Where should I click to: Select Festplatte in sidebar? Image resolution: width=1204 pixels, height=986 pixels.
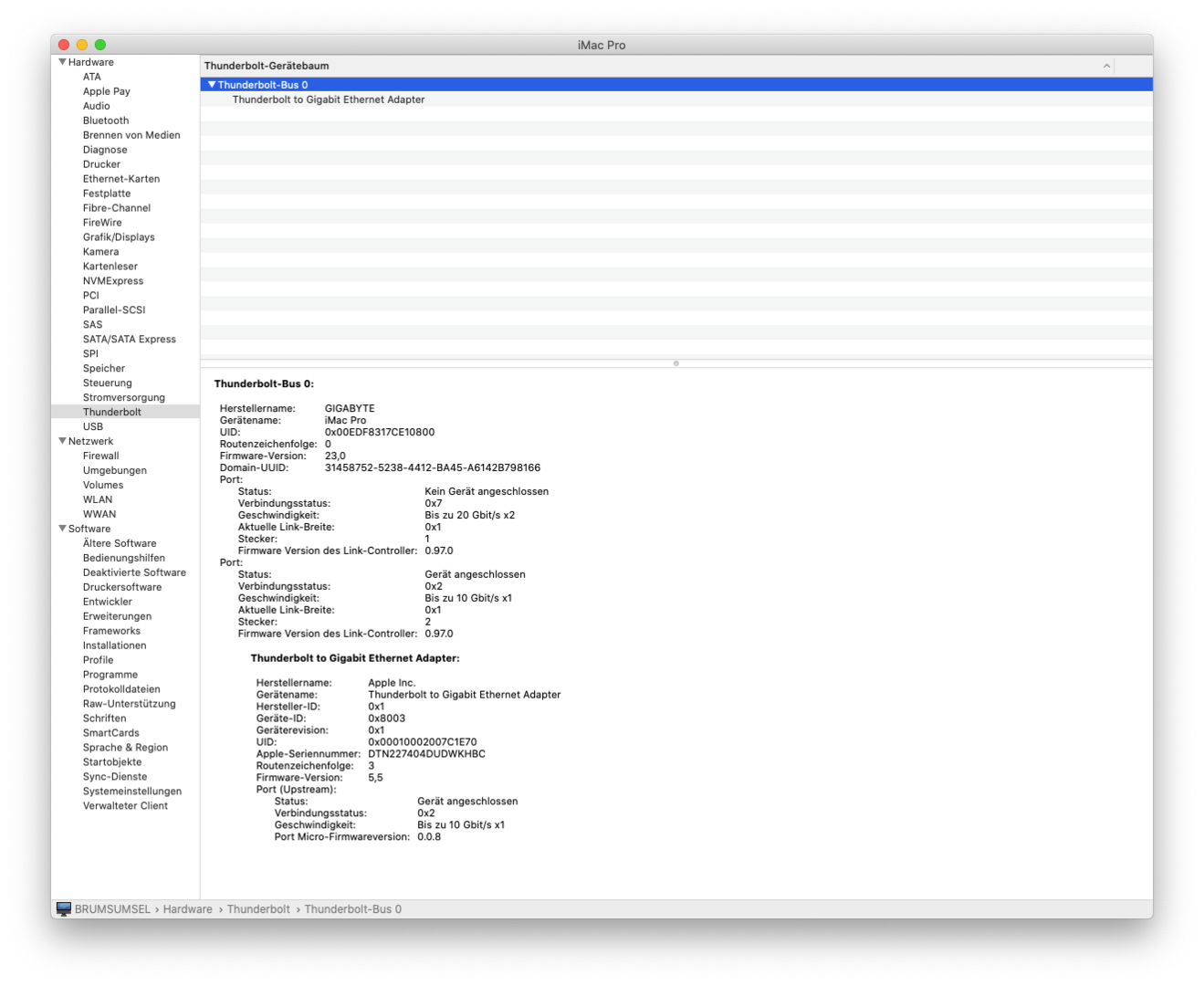(x=107, y=194)
